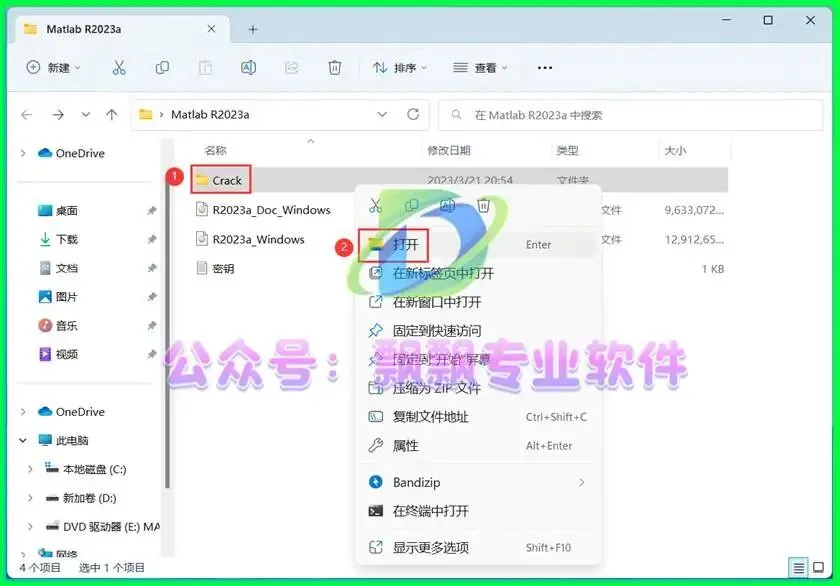Image resolution: width=840 pixels, height=586 pixels.
Task: Open the 查看 view dropdown
Action: pyautogui.click(x=480, y=67)
